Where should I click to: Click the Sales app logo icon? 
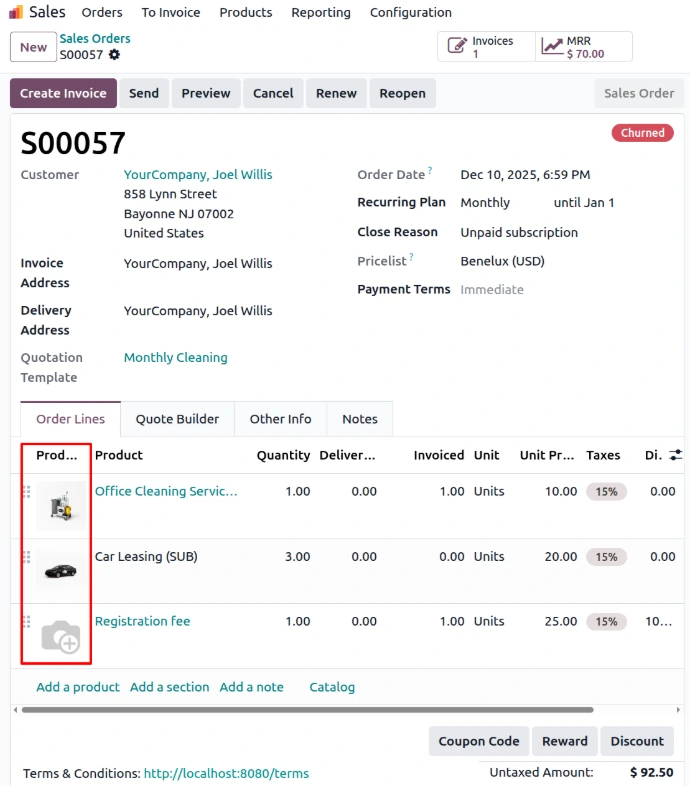pos(16,12)
